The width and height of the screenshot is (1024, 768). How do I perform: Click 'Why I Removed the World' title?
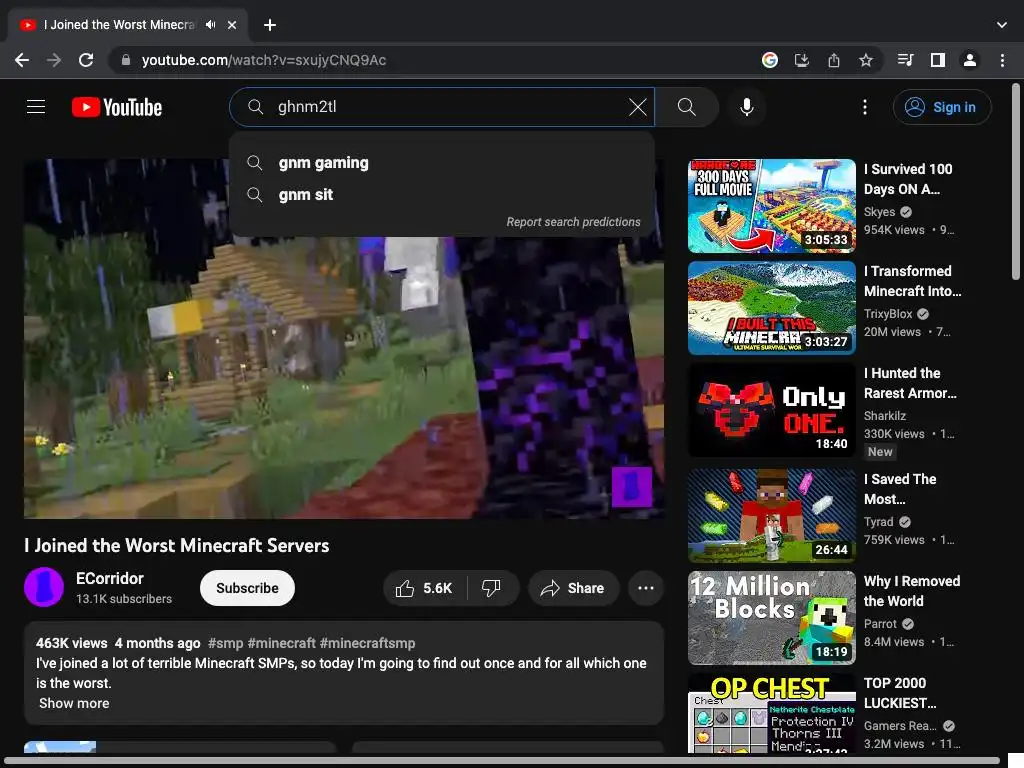click(912, 591)
